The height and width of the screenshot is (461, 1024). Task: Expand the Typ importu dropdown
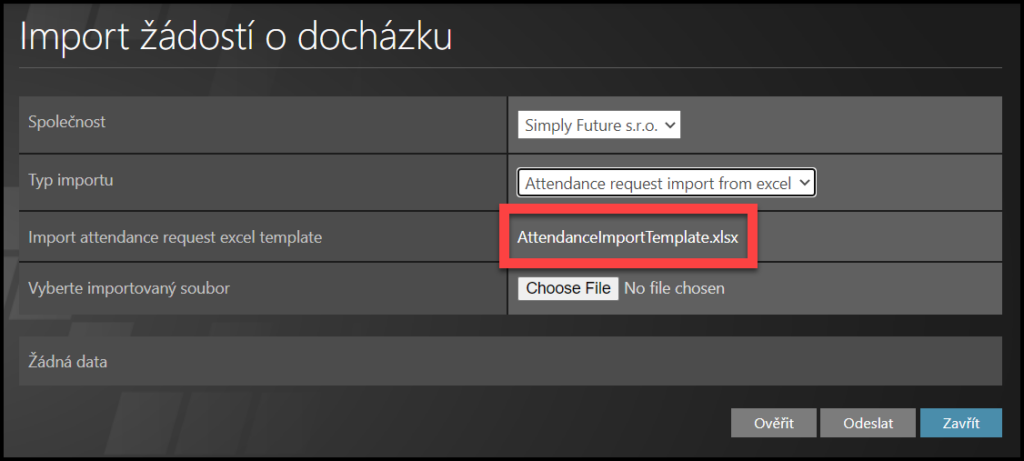click(x=666, y=183)
